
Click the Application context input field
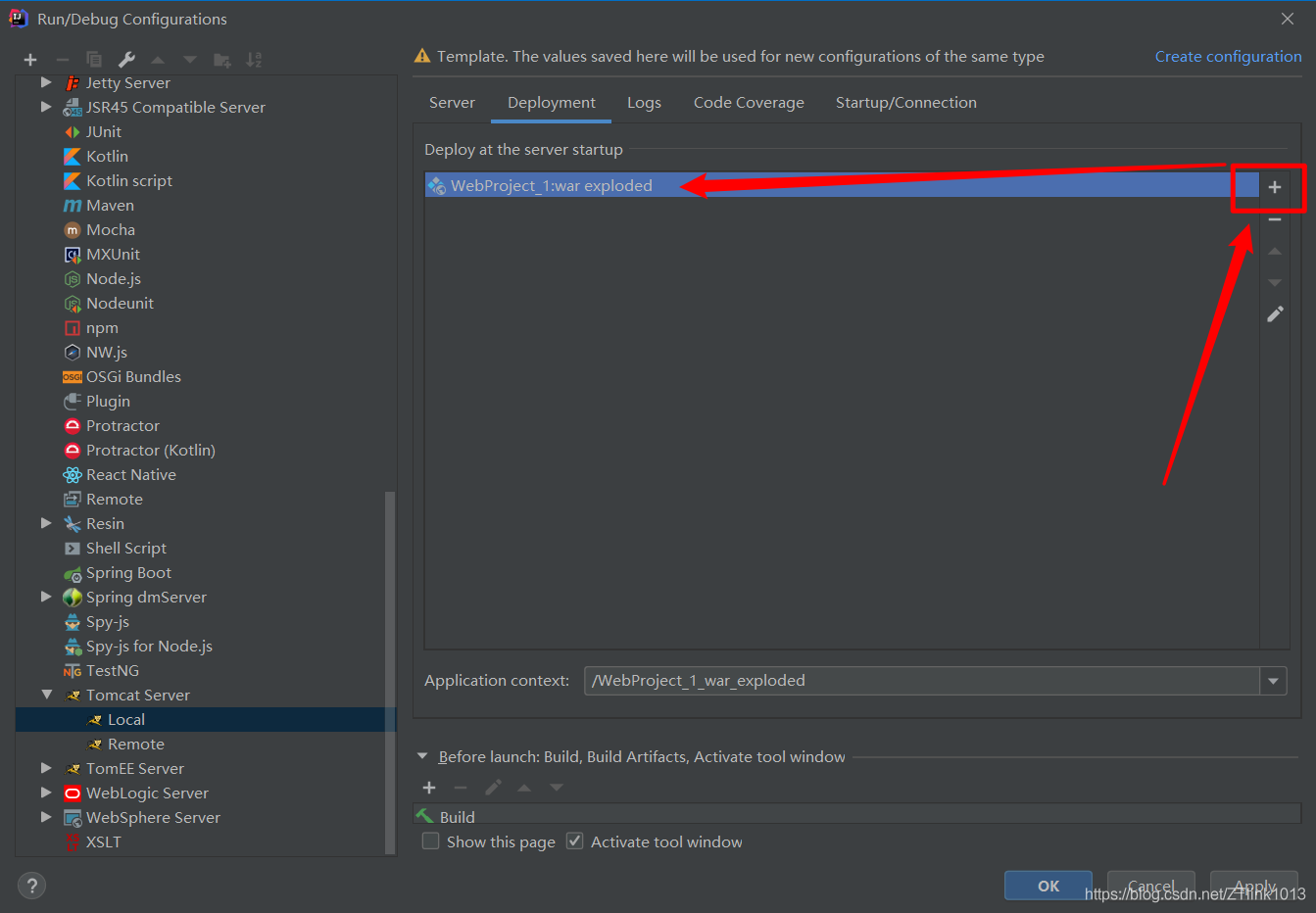click(x=922, y=681)
